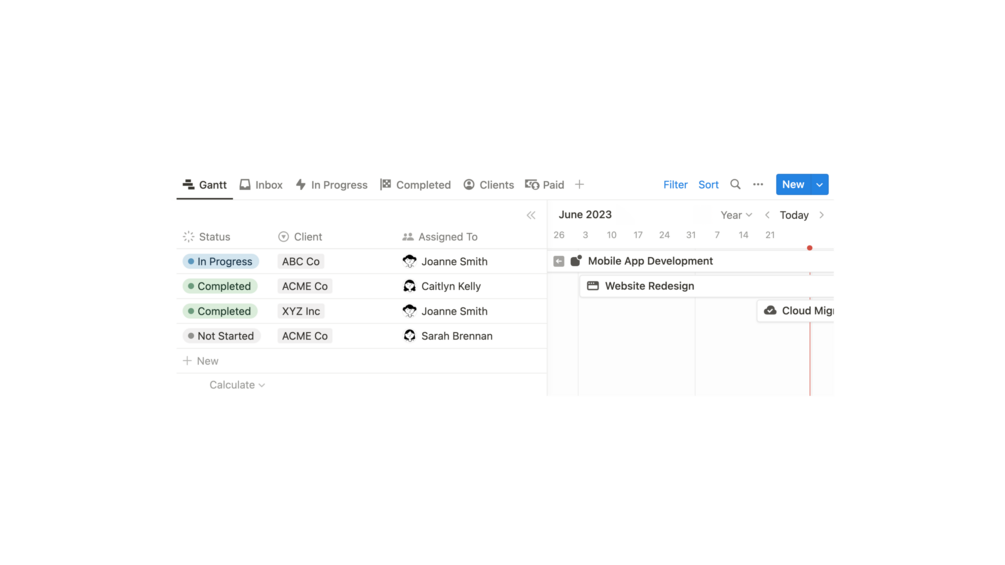Click the Client column header
The height and width of the screenshot is (565, 1005).
point(300,237)
